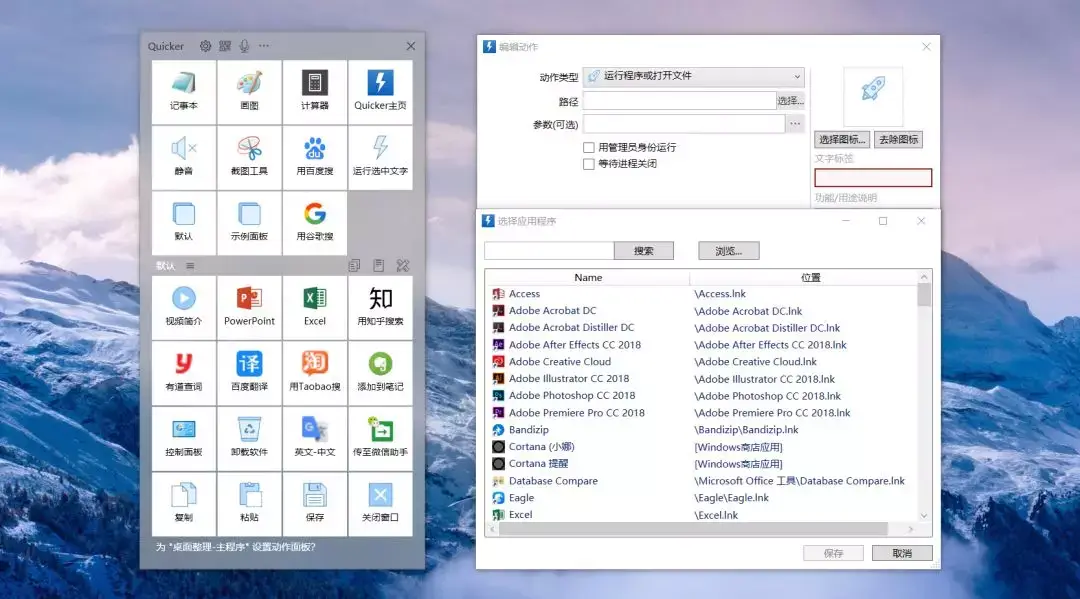This screenshot has height=599, width=1080.
Task: Click the 粘贴 paste action
Action: [x=249, y=504]
